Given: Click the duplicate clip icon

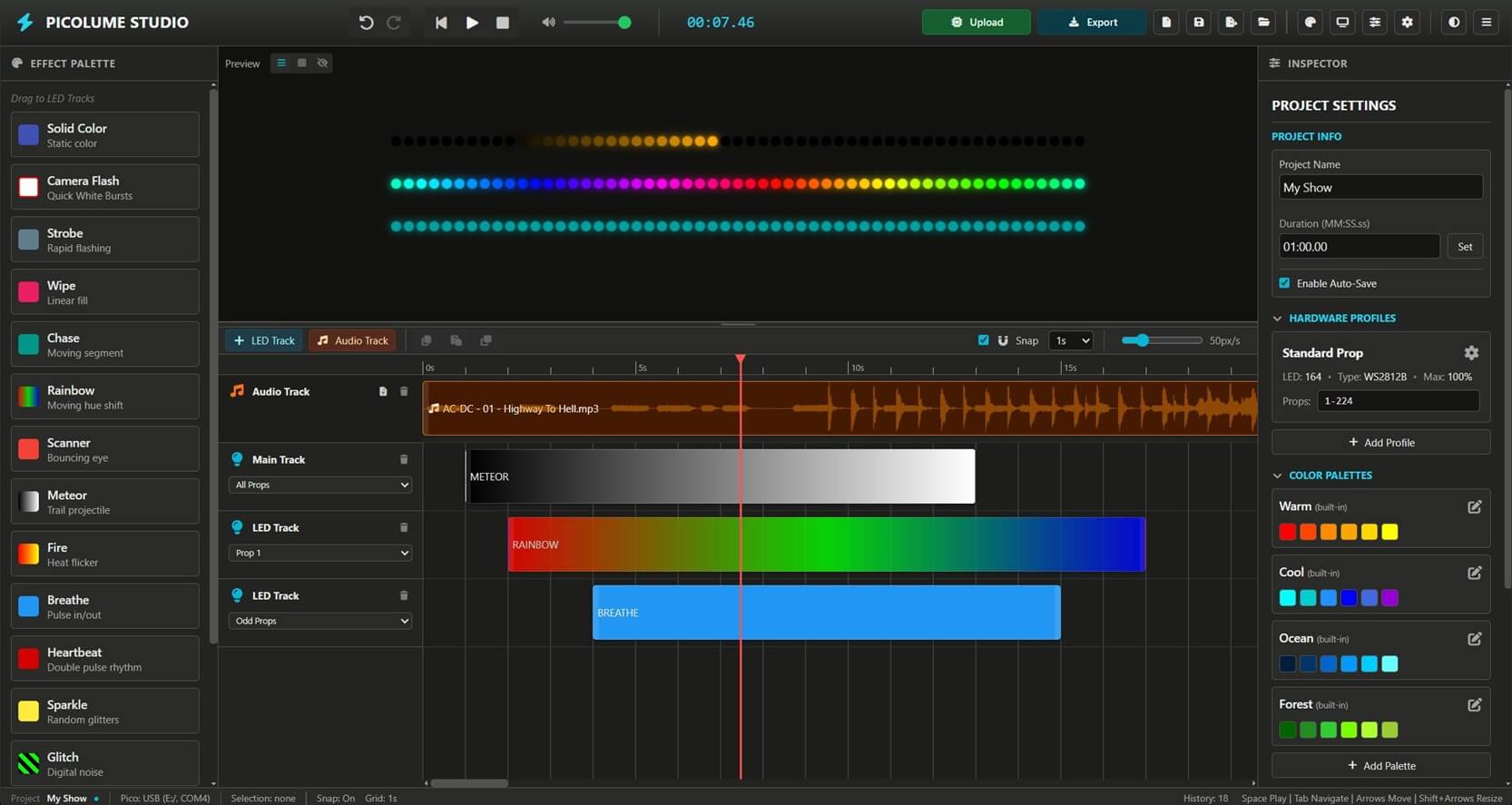Looking at the screenshot, I should (486, 340).
